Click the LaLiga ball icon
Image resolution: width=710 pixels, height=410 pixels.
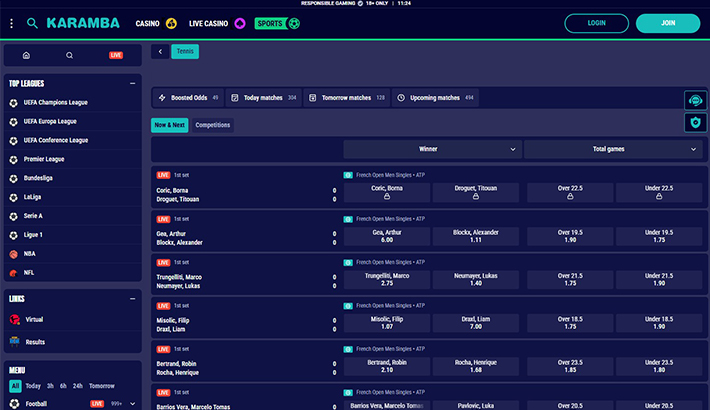(14, 198)
